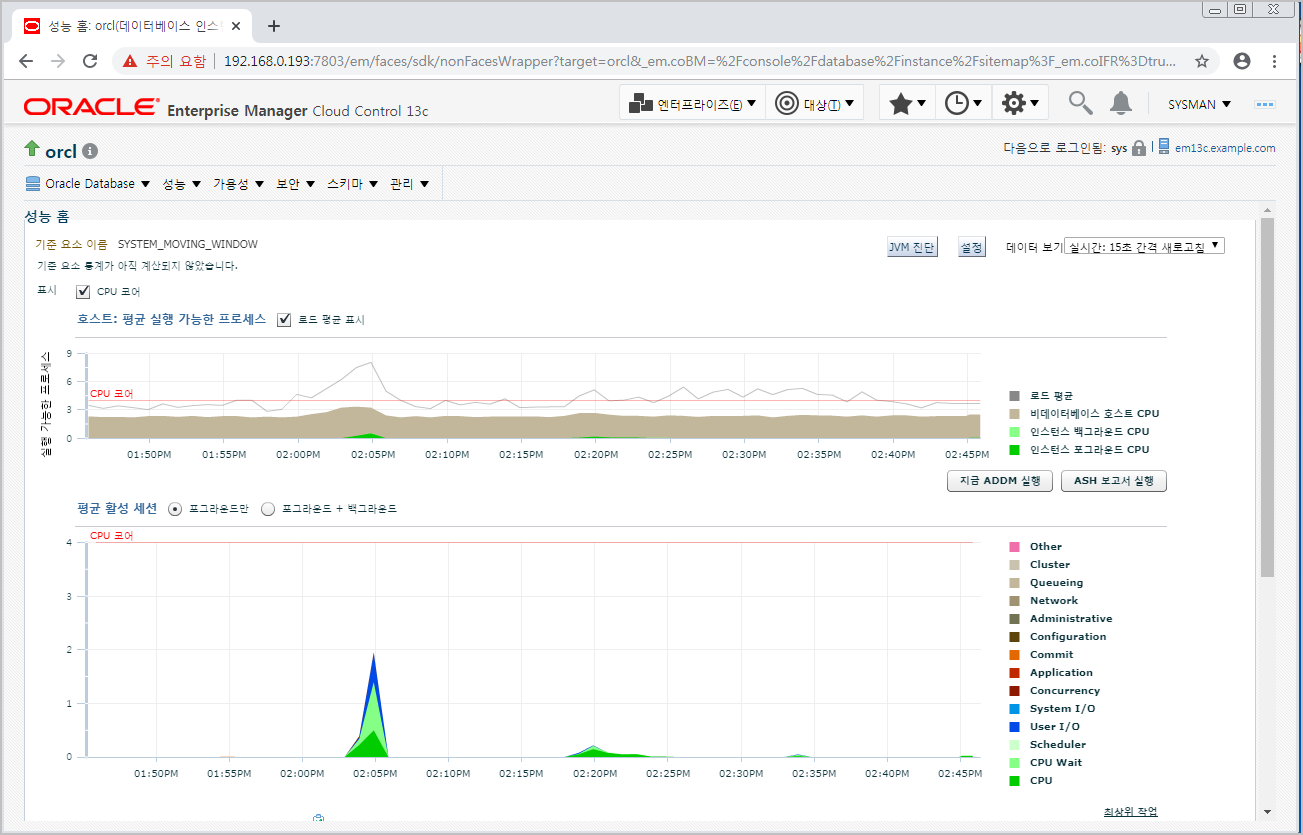Open the 가용성 menu
The height and width of the screenshot is (835, 1303).
pyautogui.click(x=239, y=184)
